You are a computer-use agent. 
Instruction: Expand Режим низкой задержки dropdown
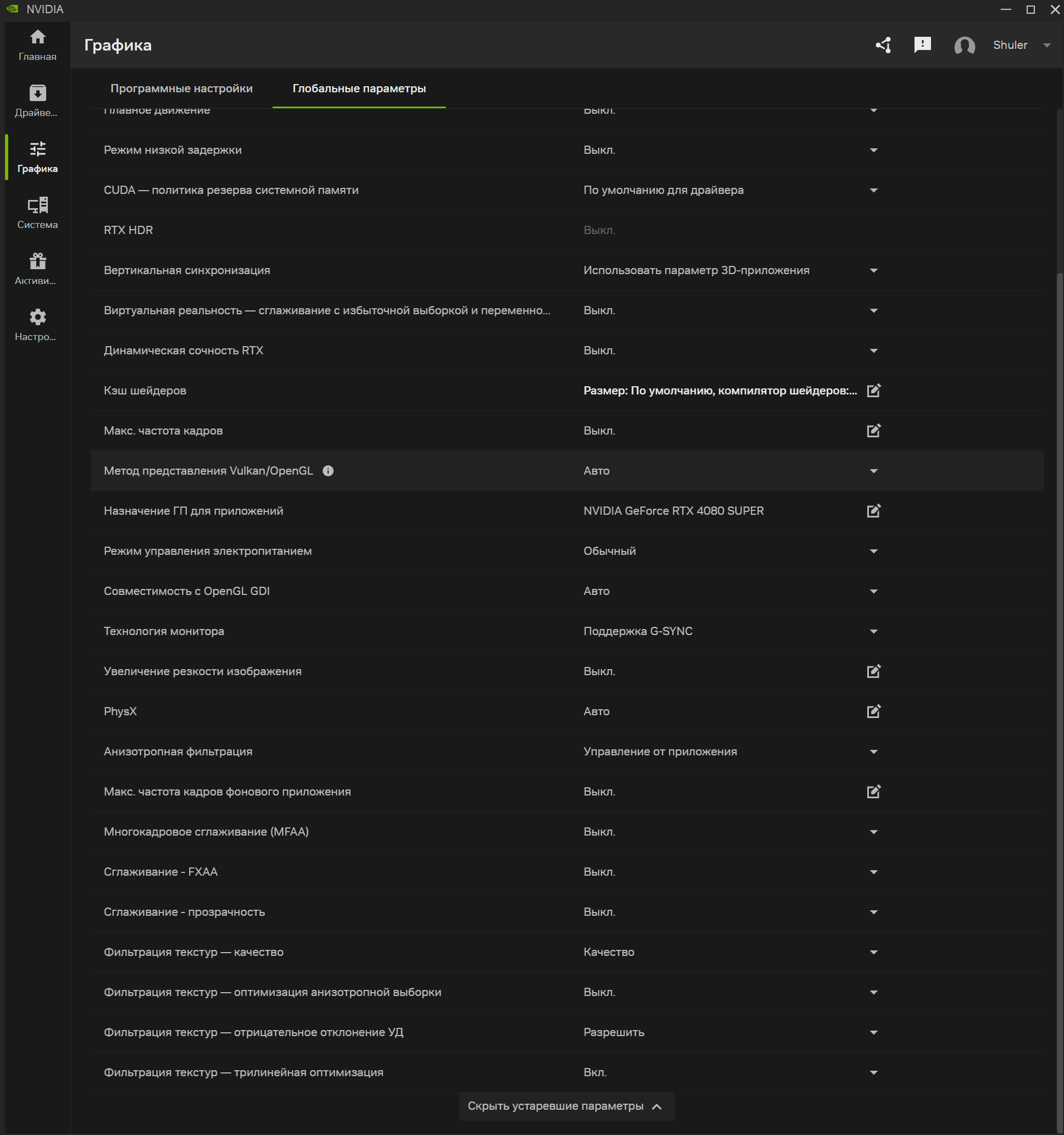point(874,150)
